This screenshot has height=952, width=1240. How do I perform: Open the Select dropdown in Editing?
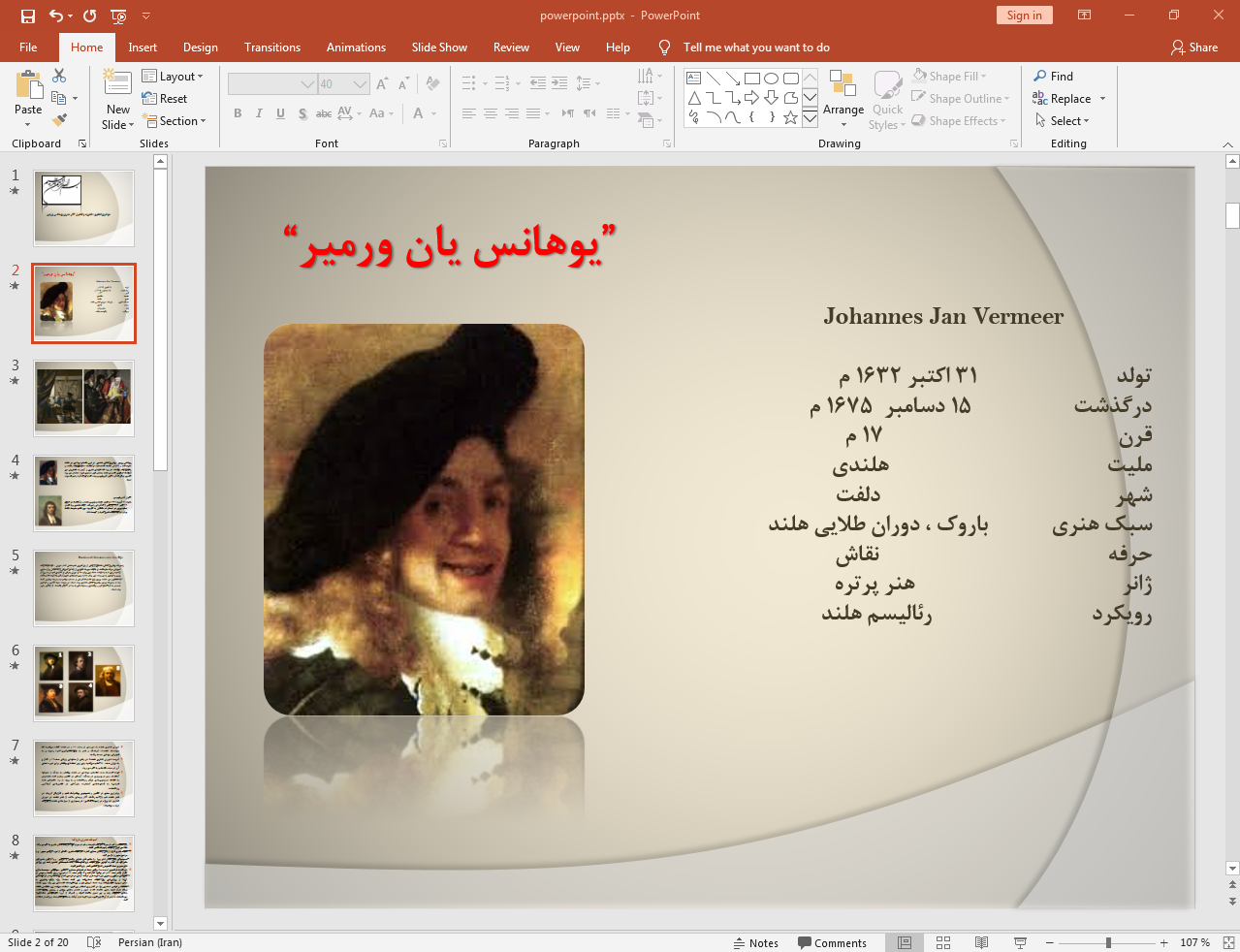1062,120
